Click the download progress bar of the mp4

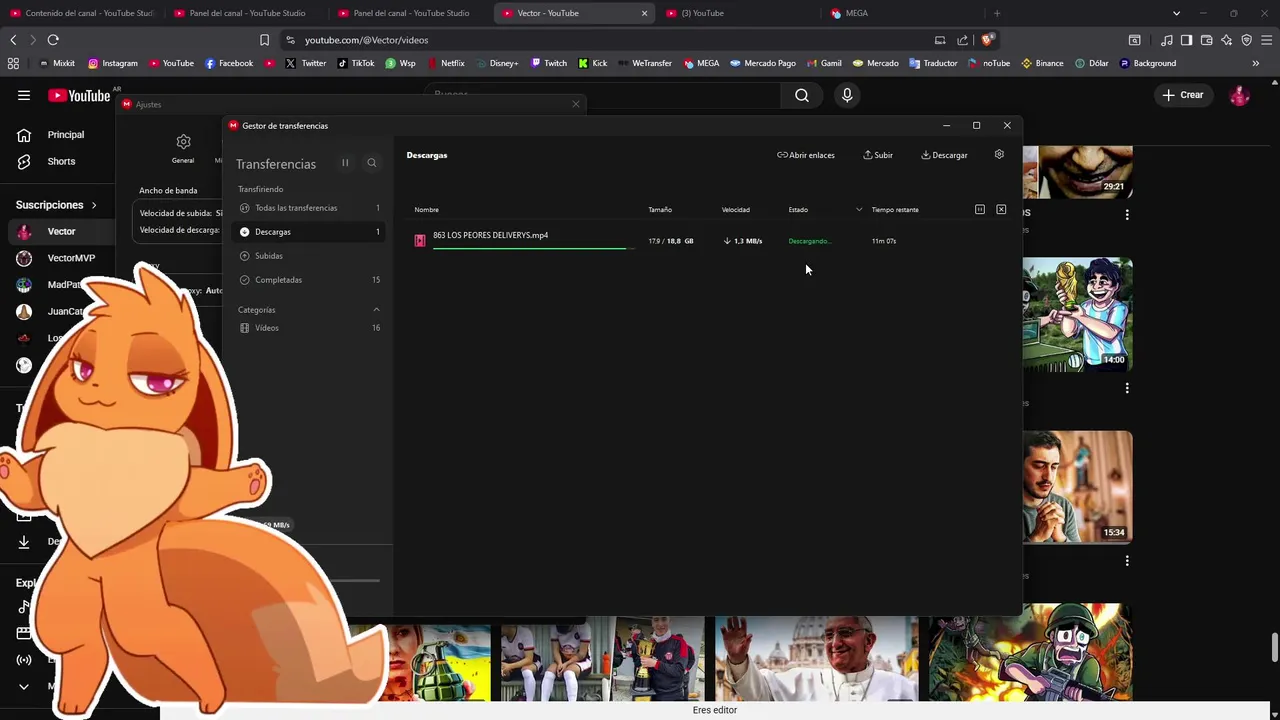533,247
